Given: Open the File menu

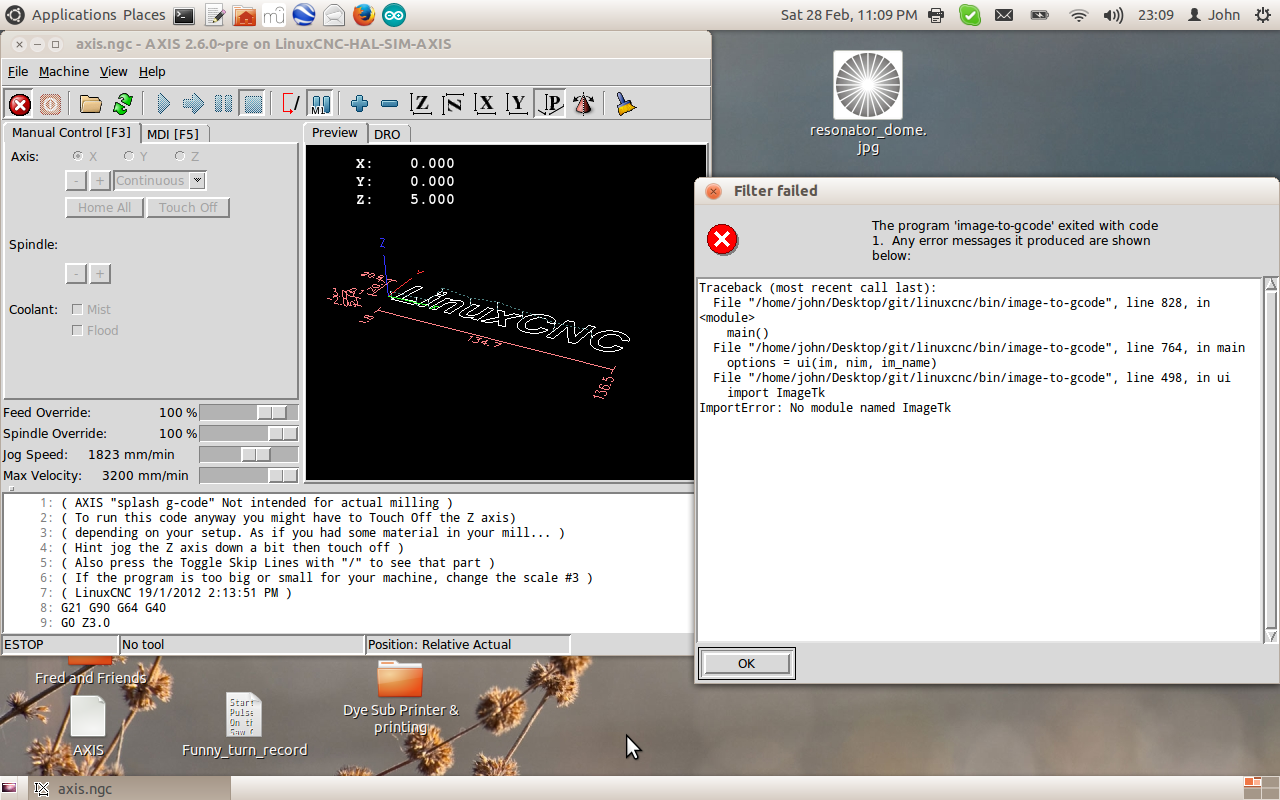Looking at the screenshot, I should [18, 72].
